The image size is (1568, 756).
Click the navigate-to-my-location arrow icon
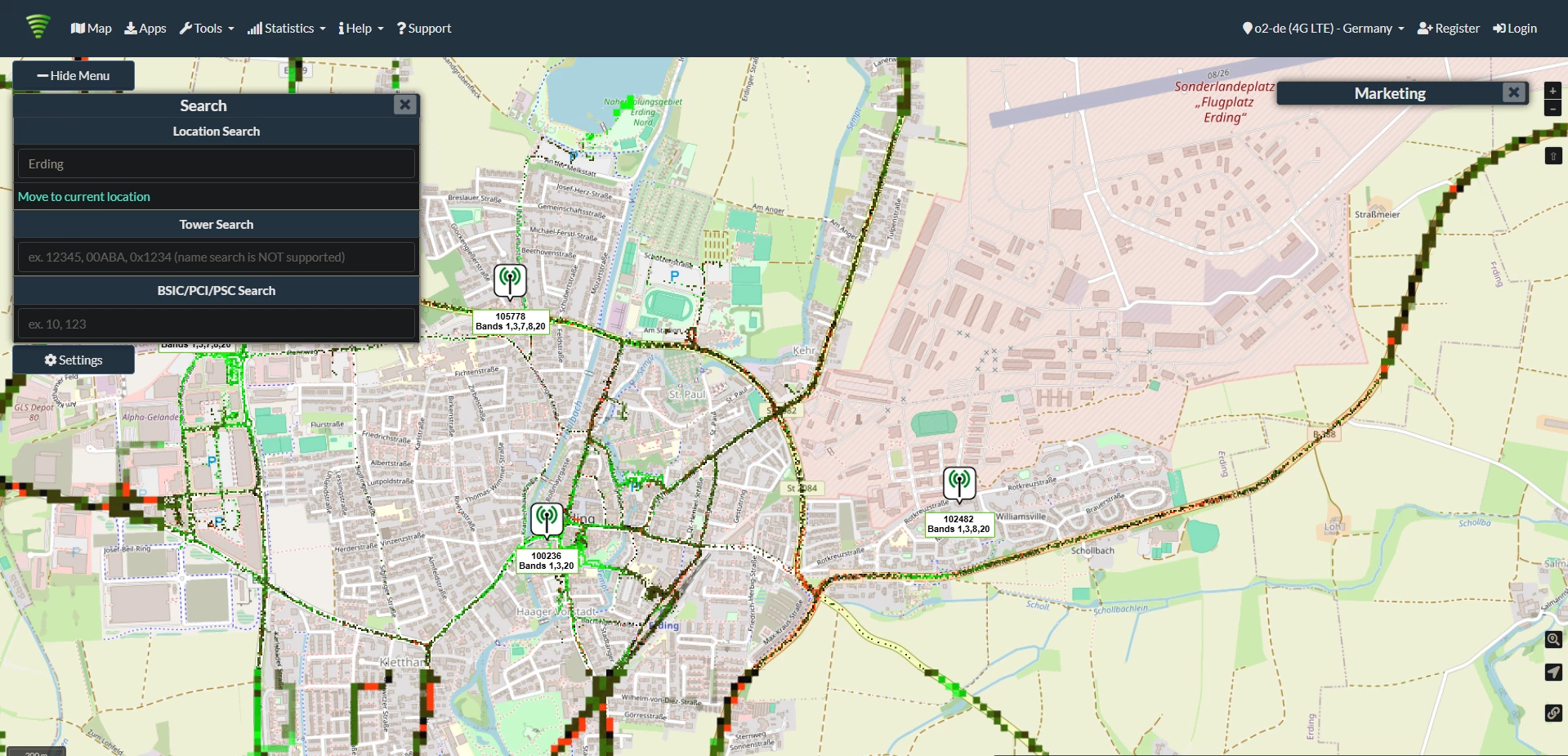coord(1553,672)
